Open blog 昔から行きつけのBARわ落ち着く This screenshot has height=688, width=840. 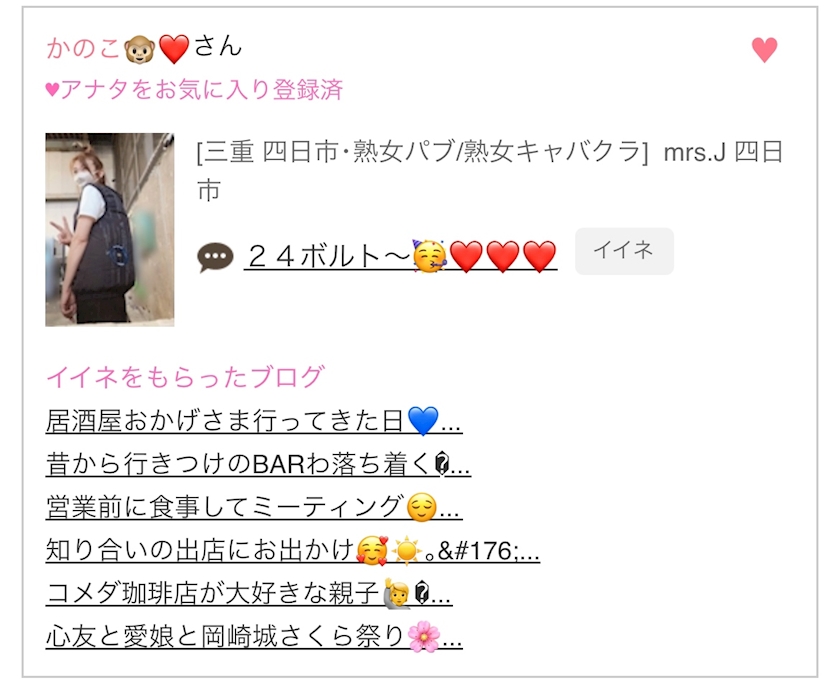click(258, 463)
